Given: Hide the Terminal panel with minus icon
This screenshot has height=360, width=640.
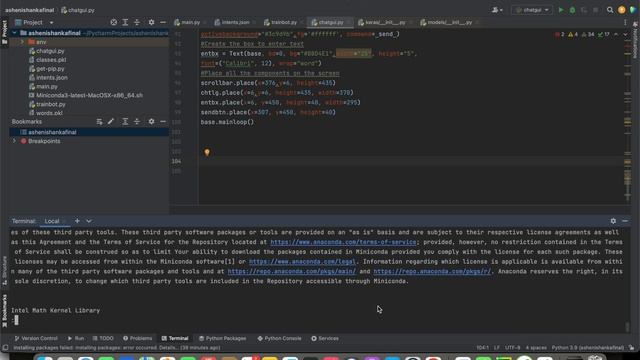Looking at the screenshot, I should pyautogui.click(x=625, y=221).
